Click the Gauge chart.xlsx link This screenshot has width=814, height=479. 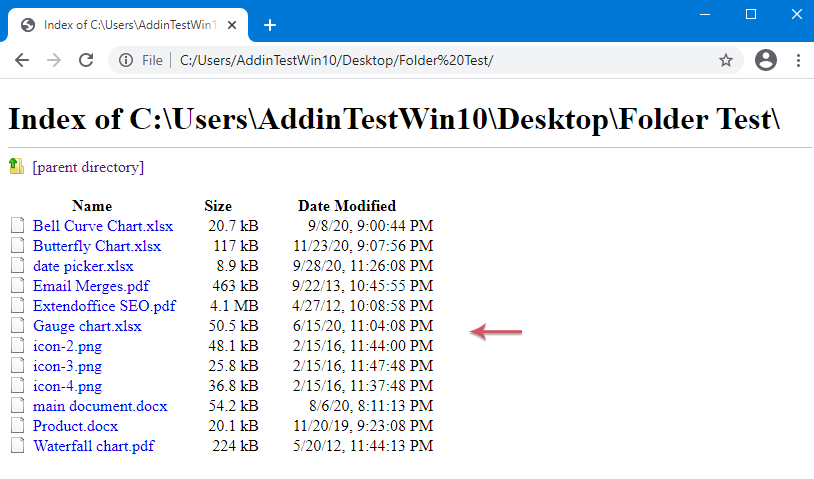pyautogui.click(x=87, y=326)
